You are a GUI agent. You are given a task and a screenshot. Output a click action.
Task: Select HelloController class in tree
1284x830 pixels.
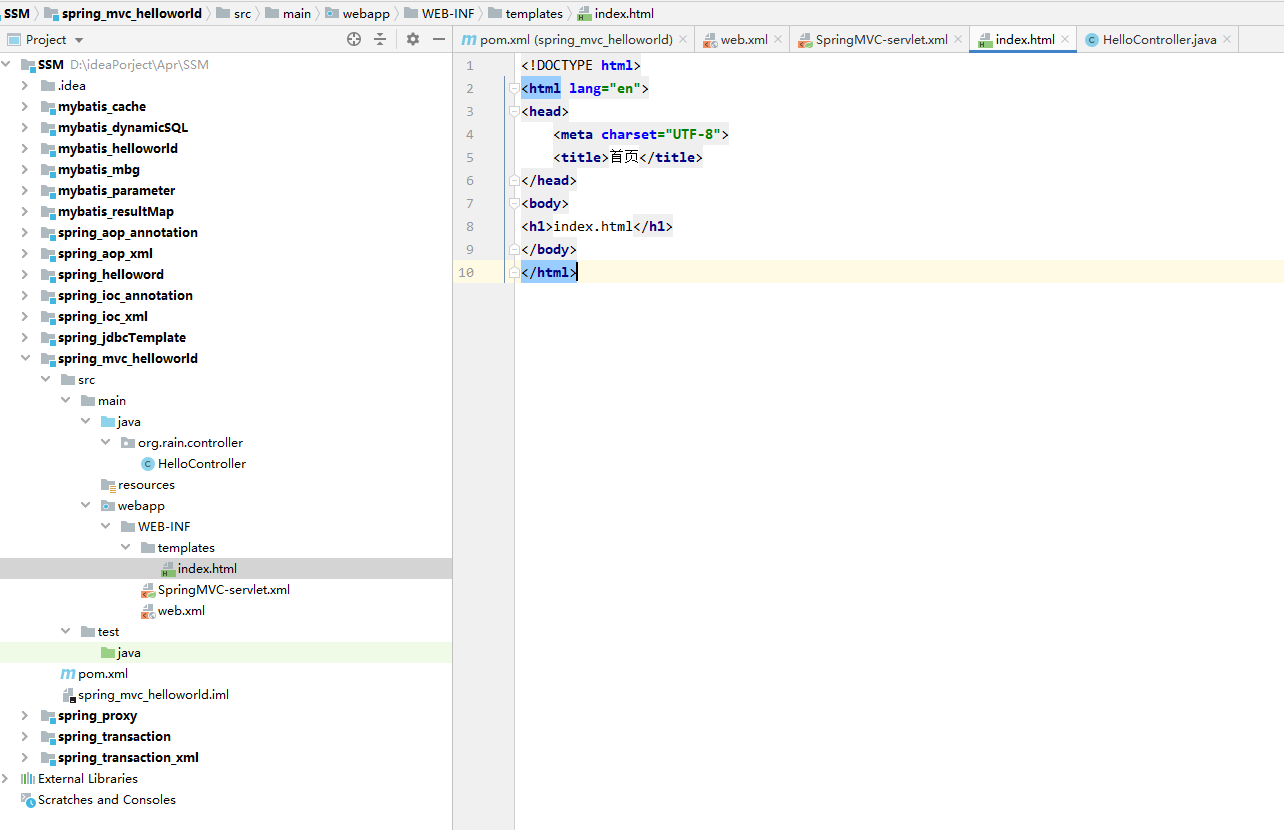tap(202, 463)
